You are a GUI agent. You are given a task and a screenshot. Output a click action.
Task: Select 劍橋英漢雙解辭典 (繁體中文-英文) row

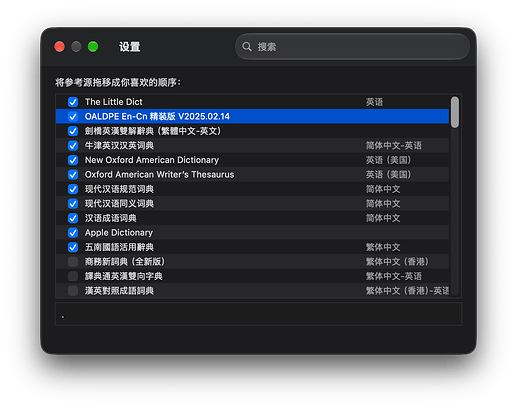(x=252, y=131)
